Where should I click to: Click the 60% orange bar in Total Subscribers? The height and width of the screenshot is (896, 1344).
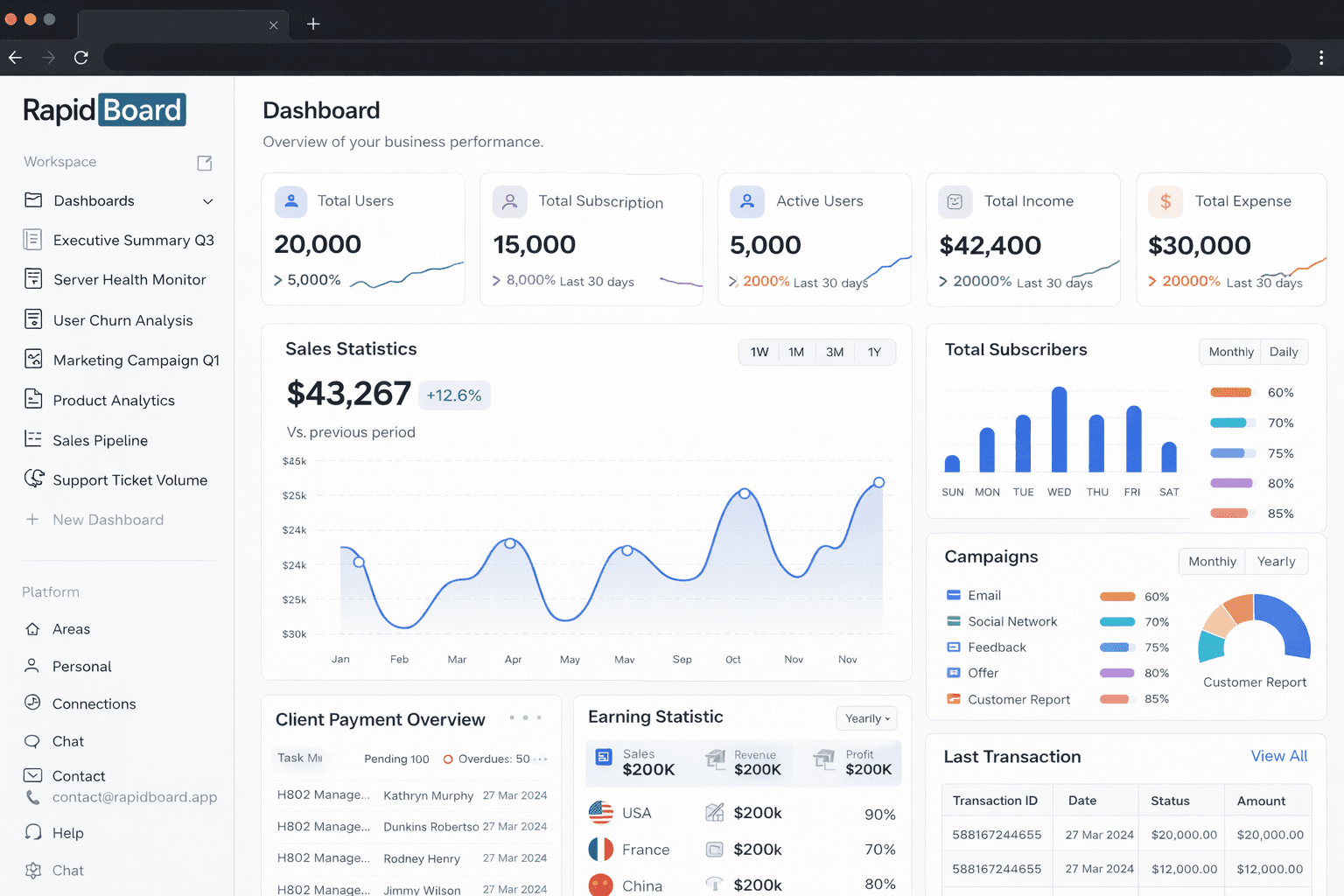click(1230, 392)
